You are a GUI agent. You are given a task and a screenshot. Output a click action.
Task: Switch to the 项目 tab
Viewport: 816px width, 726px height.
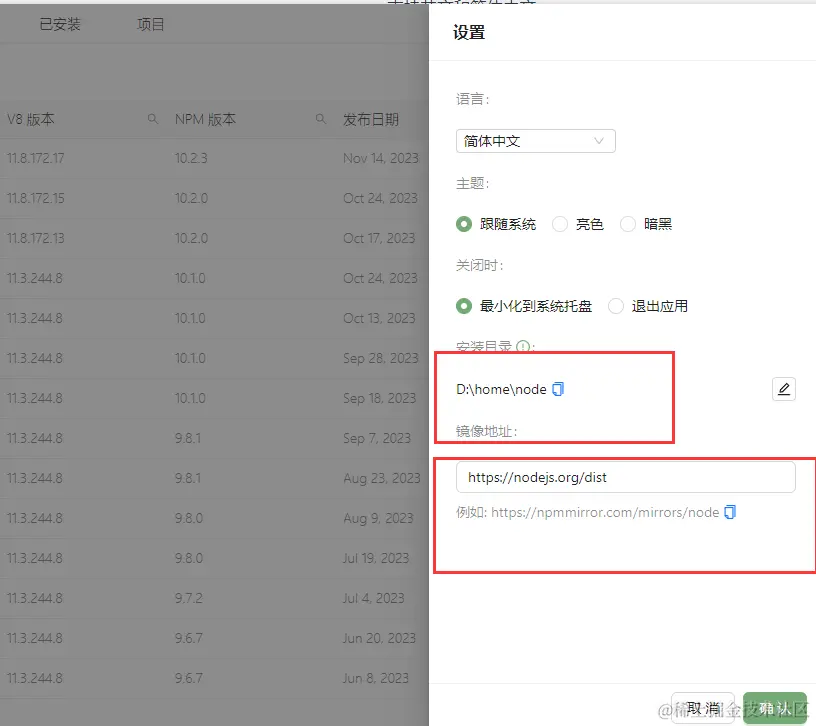150,24
